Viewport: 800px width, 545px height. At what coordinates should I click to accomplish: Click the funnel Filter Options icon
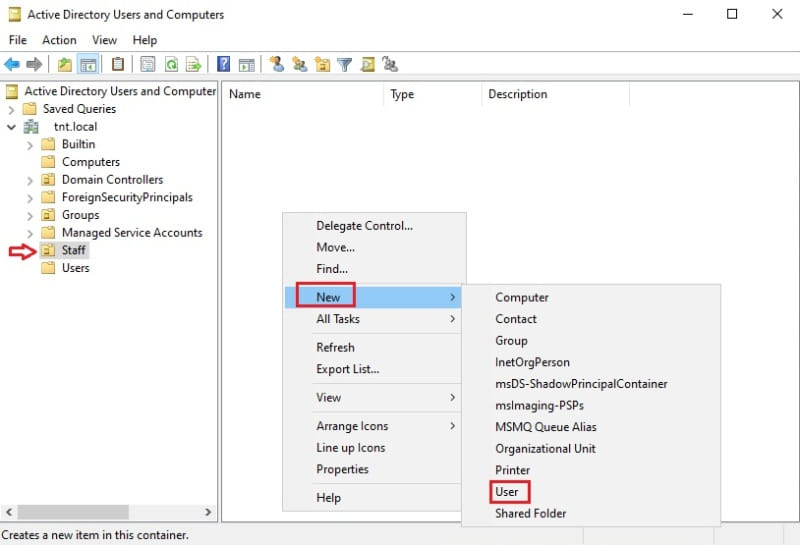(x=345, y=64)
